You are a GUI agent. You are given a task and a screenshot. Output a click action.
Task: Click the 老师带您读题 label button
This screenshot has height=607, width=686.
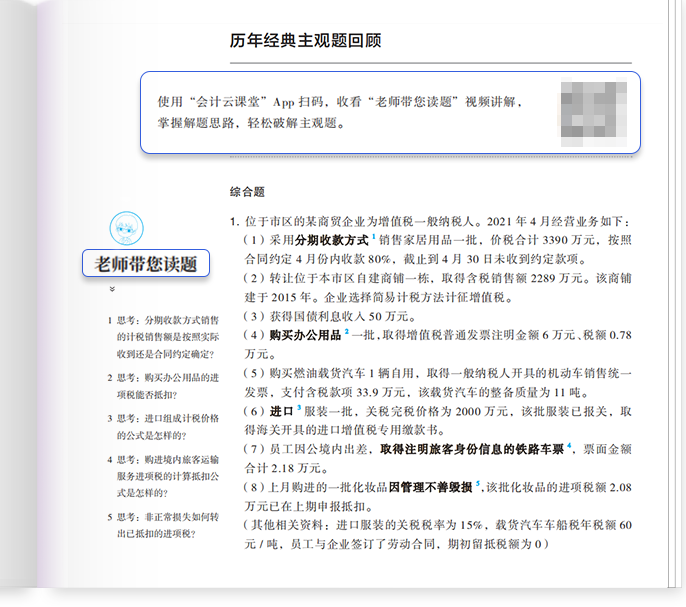(145, 264)
